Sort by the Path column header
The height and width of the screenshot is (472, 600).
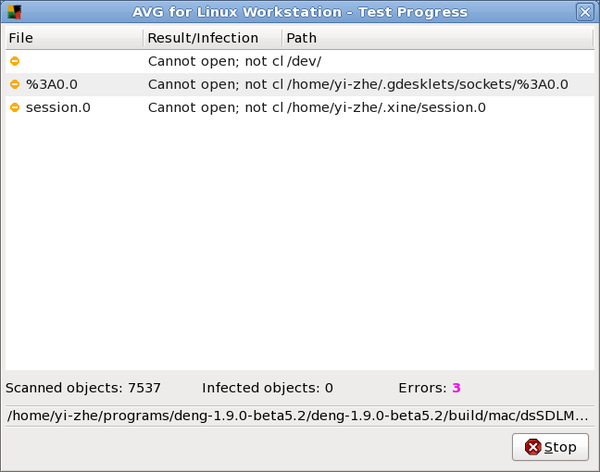click(x=438, y=38)
